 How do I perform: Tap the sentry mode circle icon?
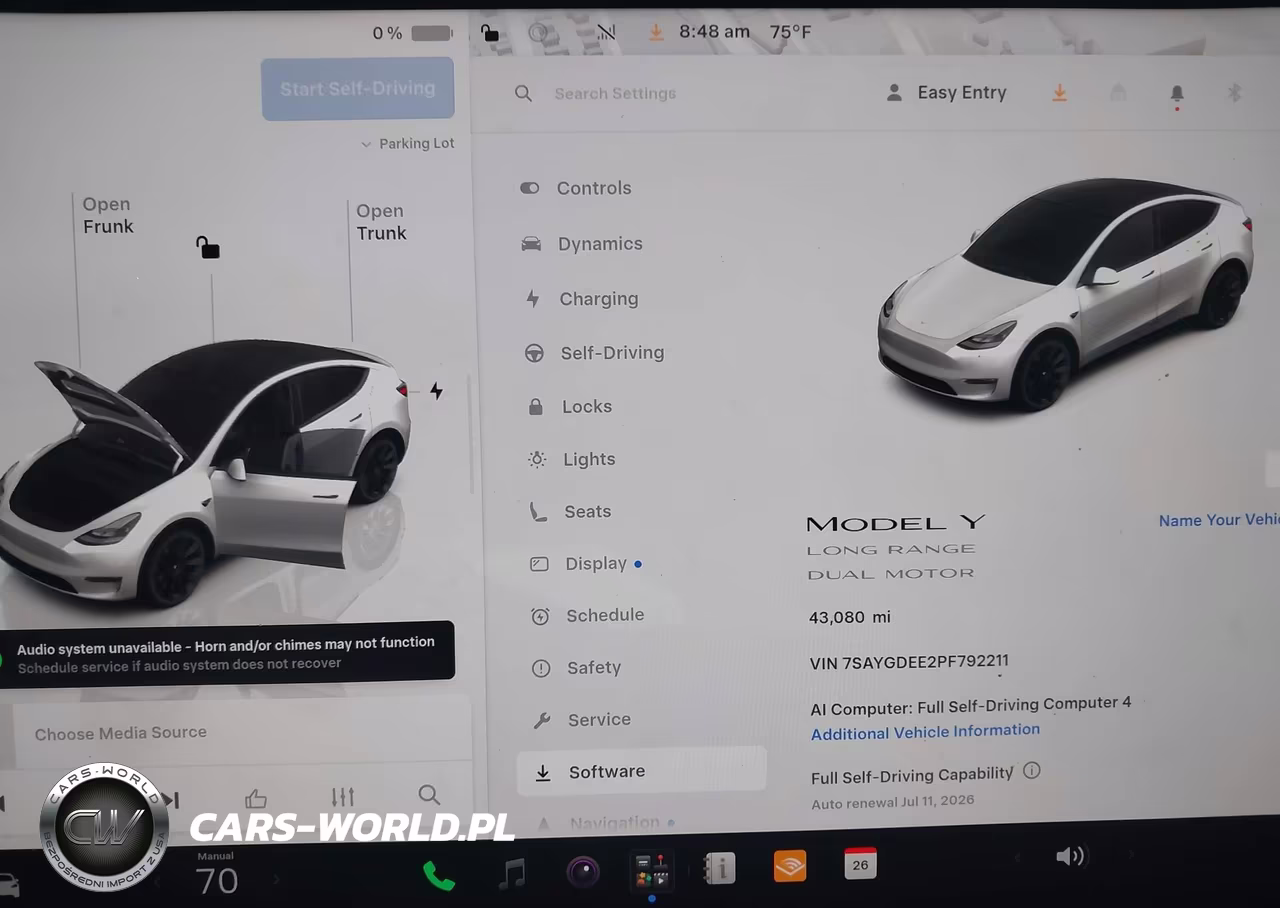coord(538,32)
